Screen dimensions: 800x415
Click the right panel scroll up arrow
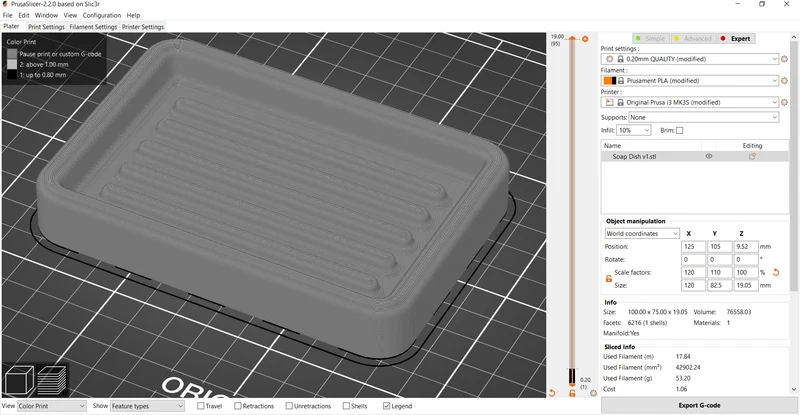pyautogui.click(x=794, y=38)
